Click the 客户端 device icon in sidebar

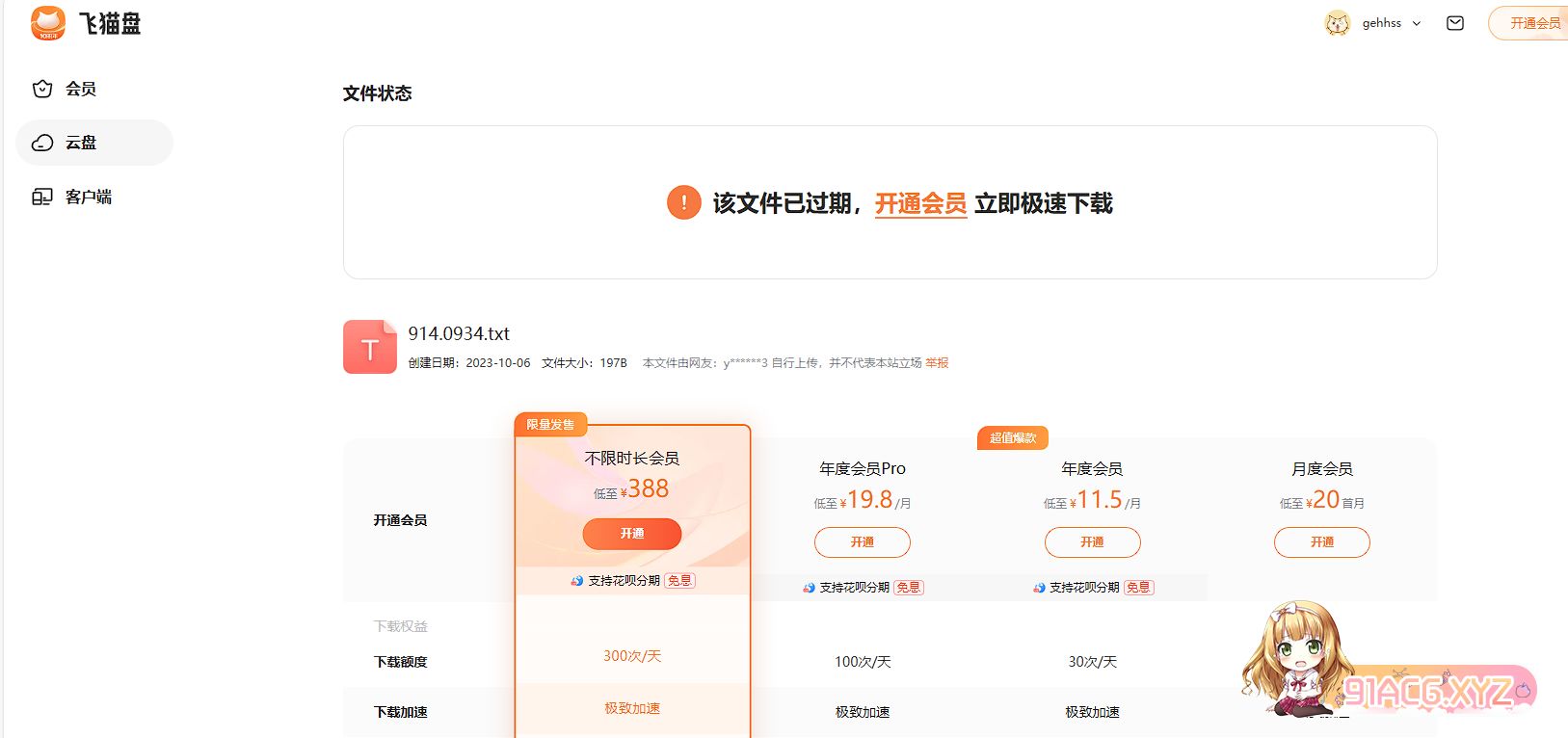[42, 197]
